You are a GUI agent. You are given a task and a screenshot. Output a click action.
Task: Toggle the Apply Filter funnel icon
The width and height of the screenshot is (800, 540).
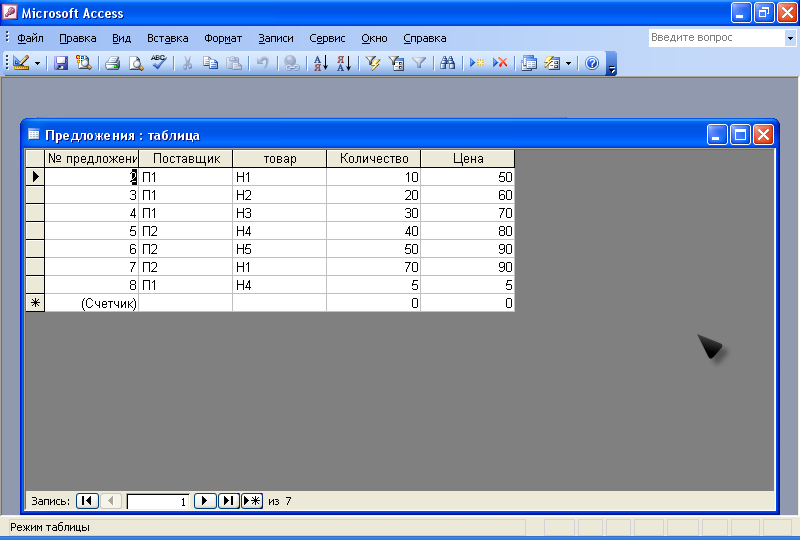pos(419,63)
